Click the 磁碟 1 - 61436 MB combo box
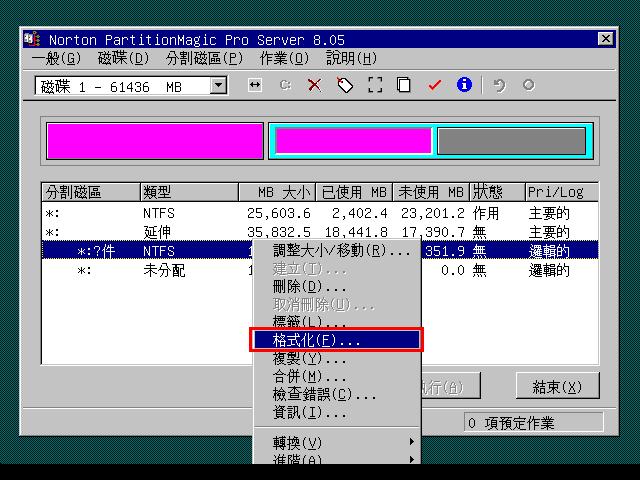 coord(131,86)
